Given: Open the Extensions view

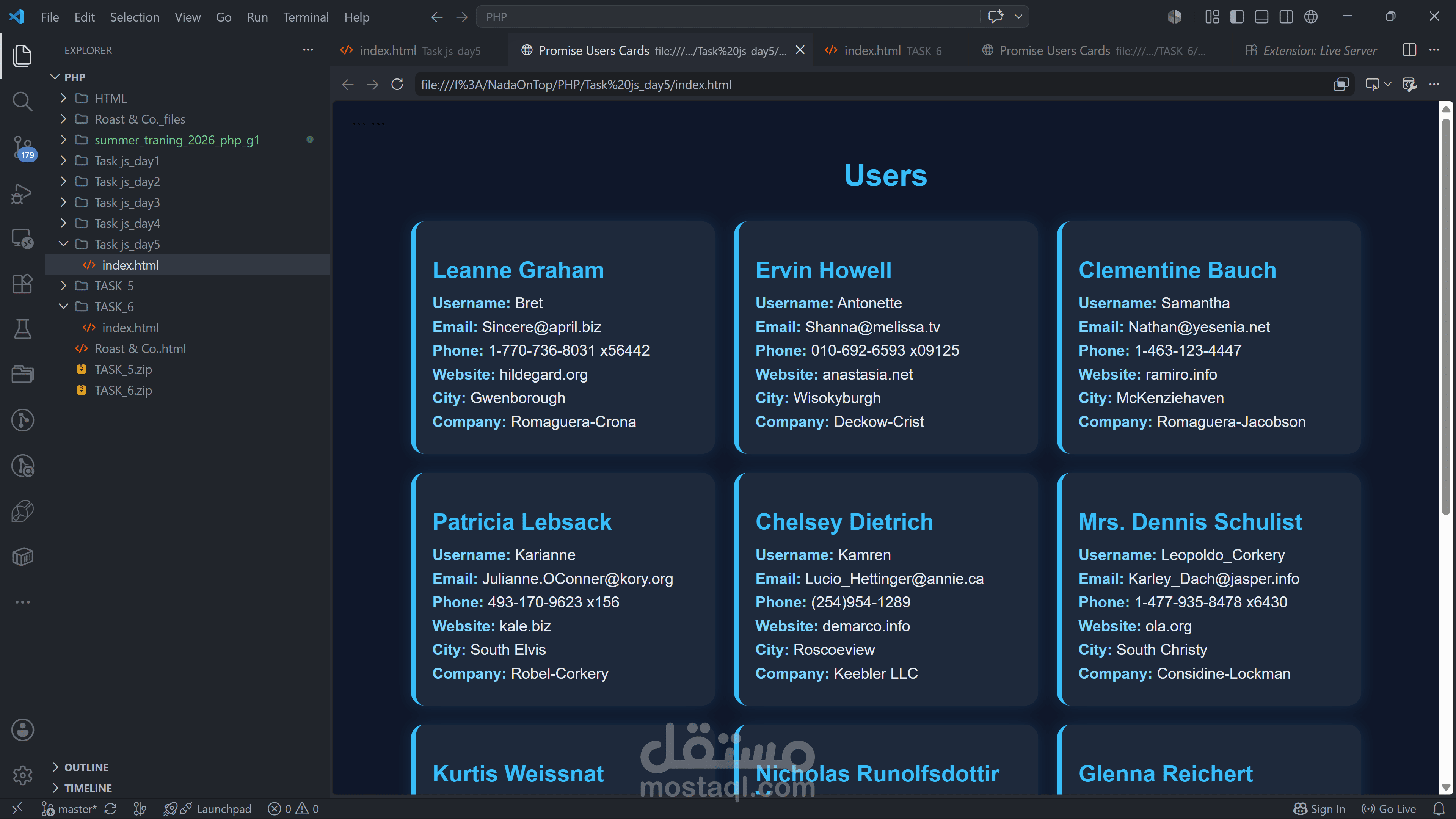Looking at the screenshot, I should point(22,284).
